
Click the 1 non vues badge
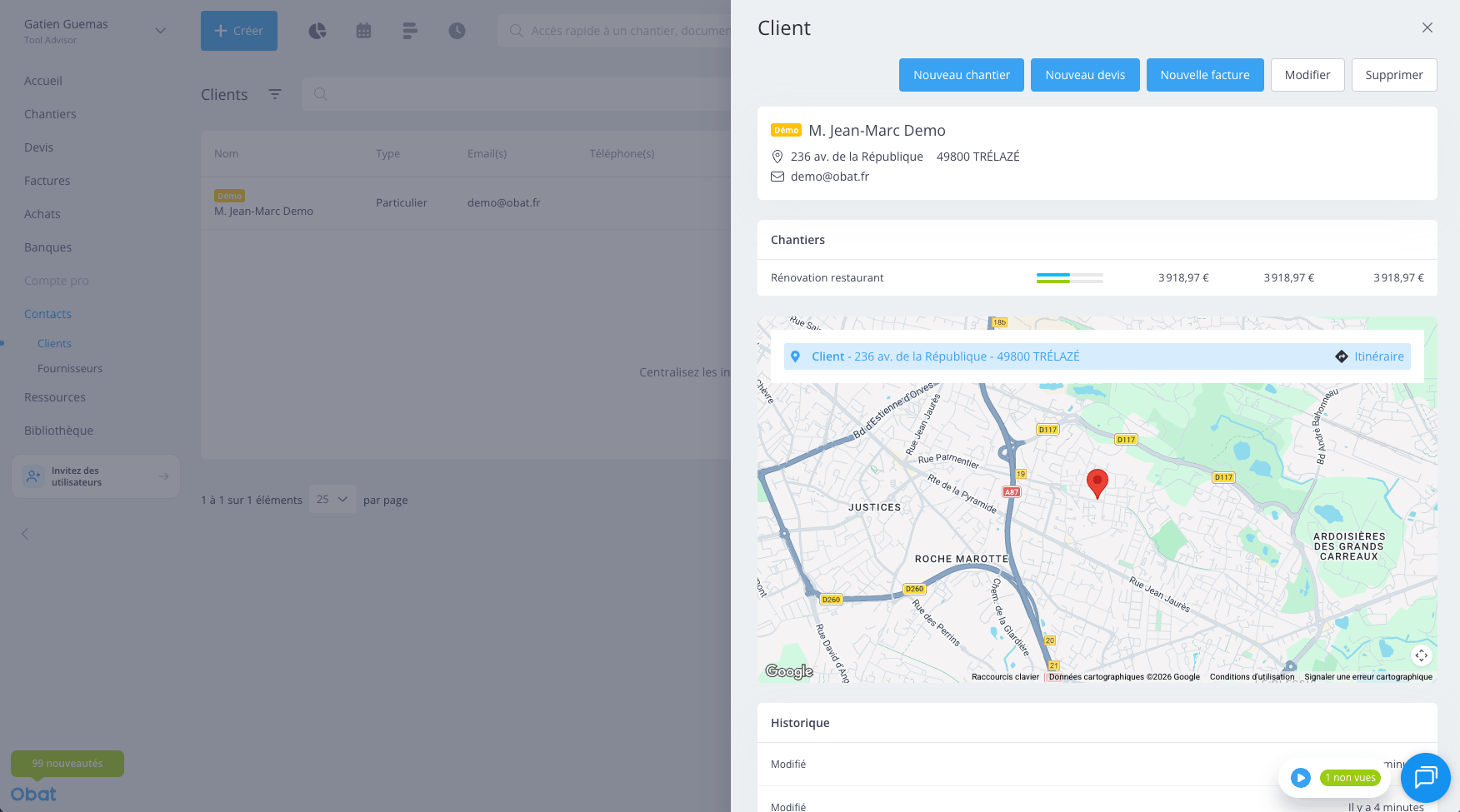coord(1350,778)
